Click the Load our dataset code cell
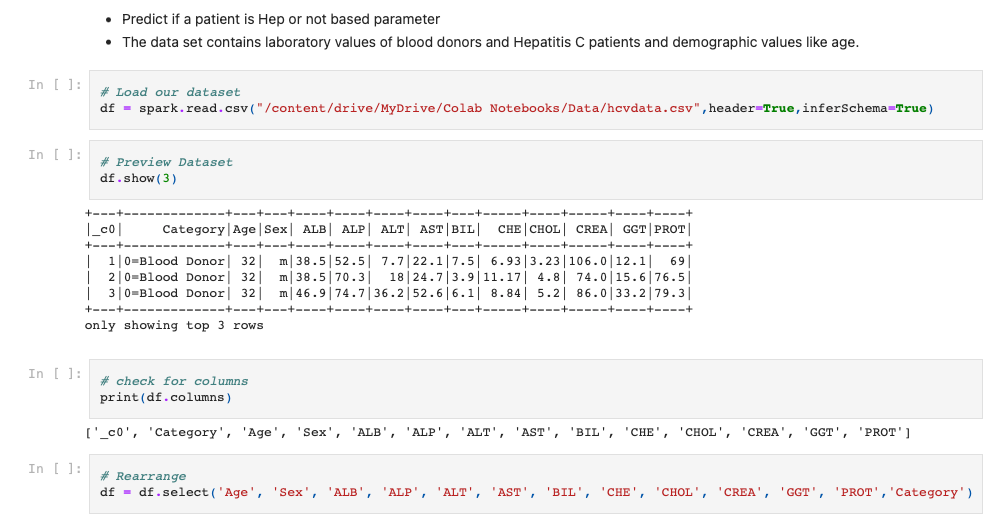Image resolution: width=994 pixels, height=520 pixels. point(535,99)
